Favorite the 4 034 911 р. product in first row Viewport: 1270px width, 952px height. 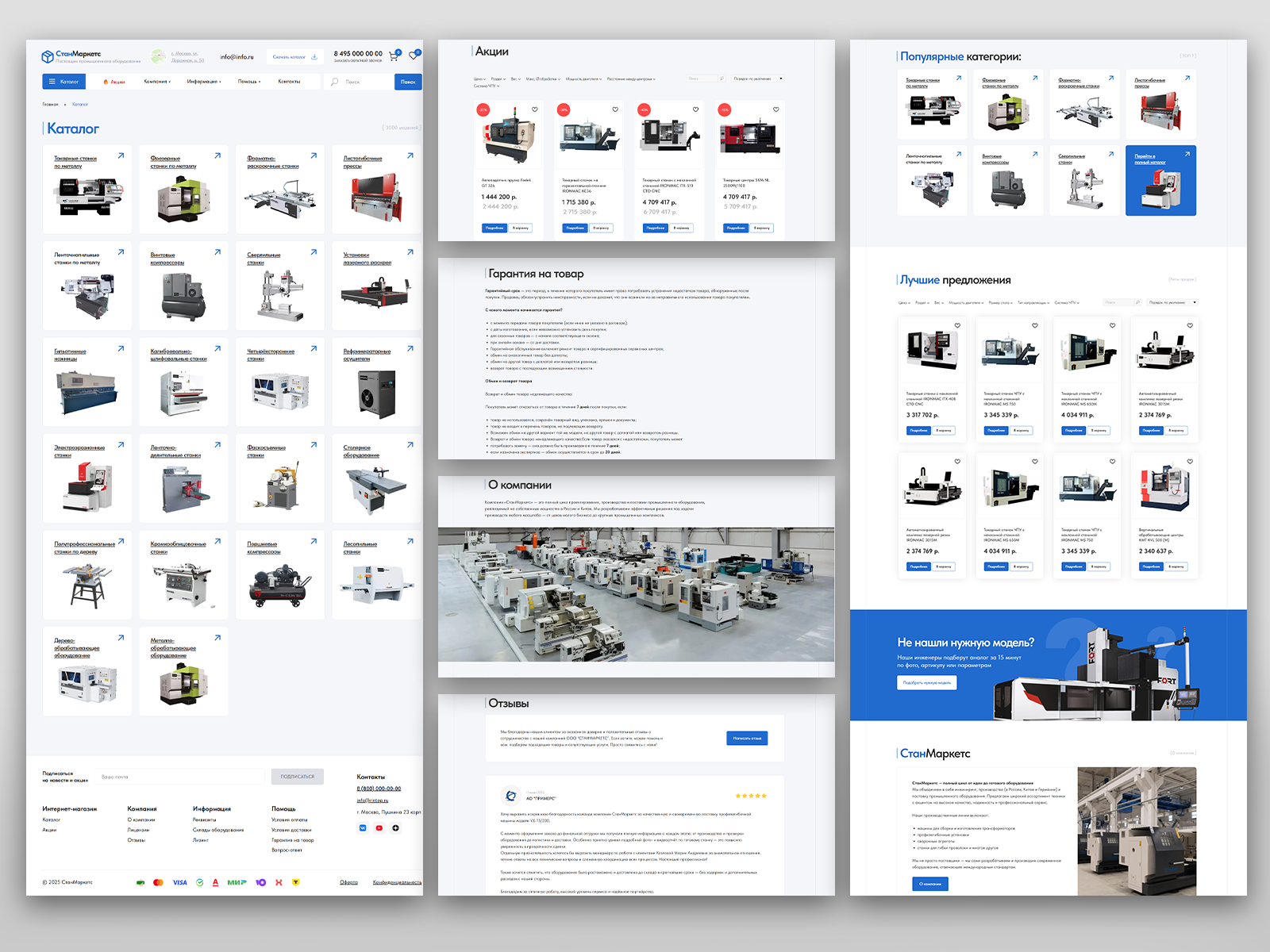click(1112, 325)
